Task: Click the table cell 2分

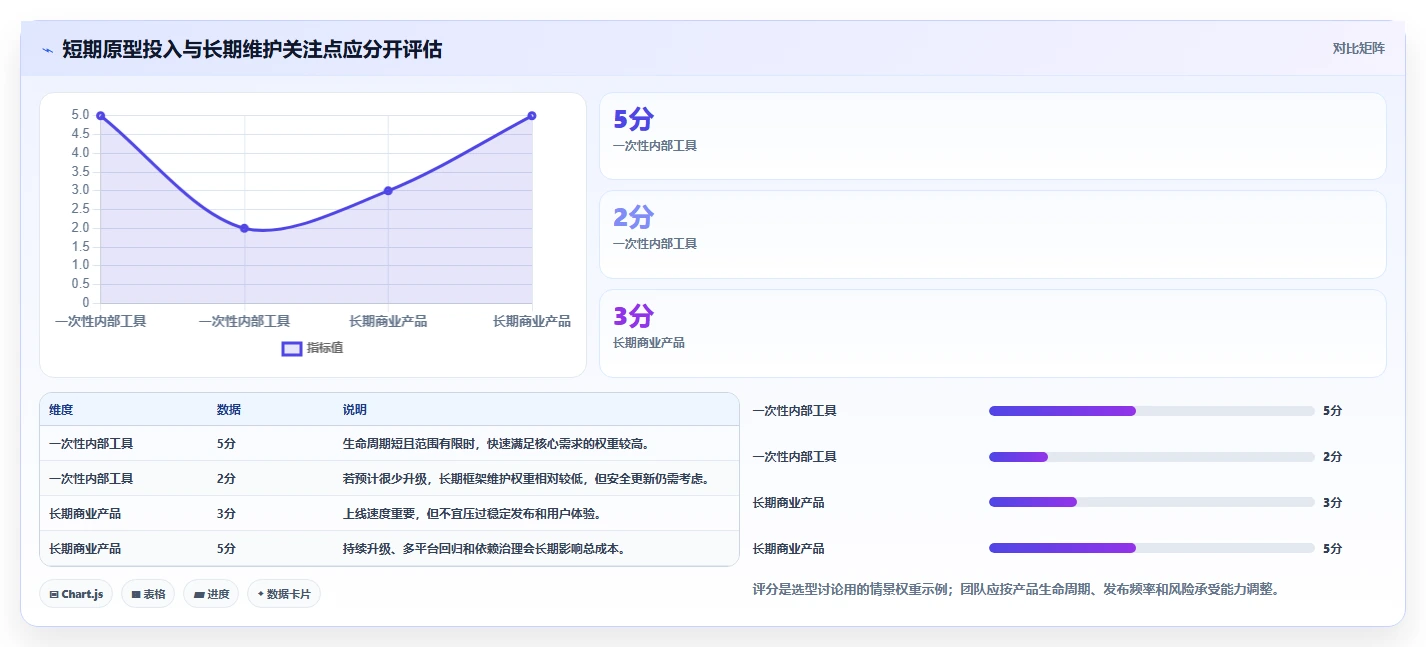Action: coord(227,479)
